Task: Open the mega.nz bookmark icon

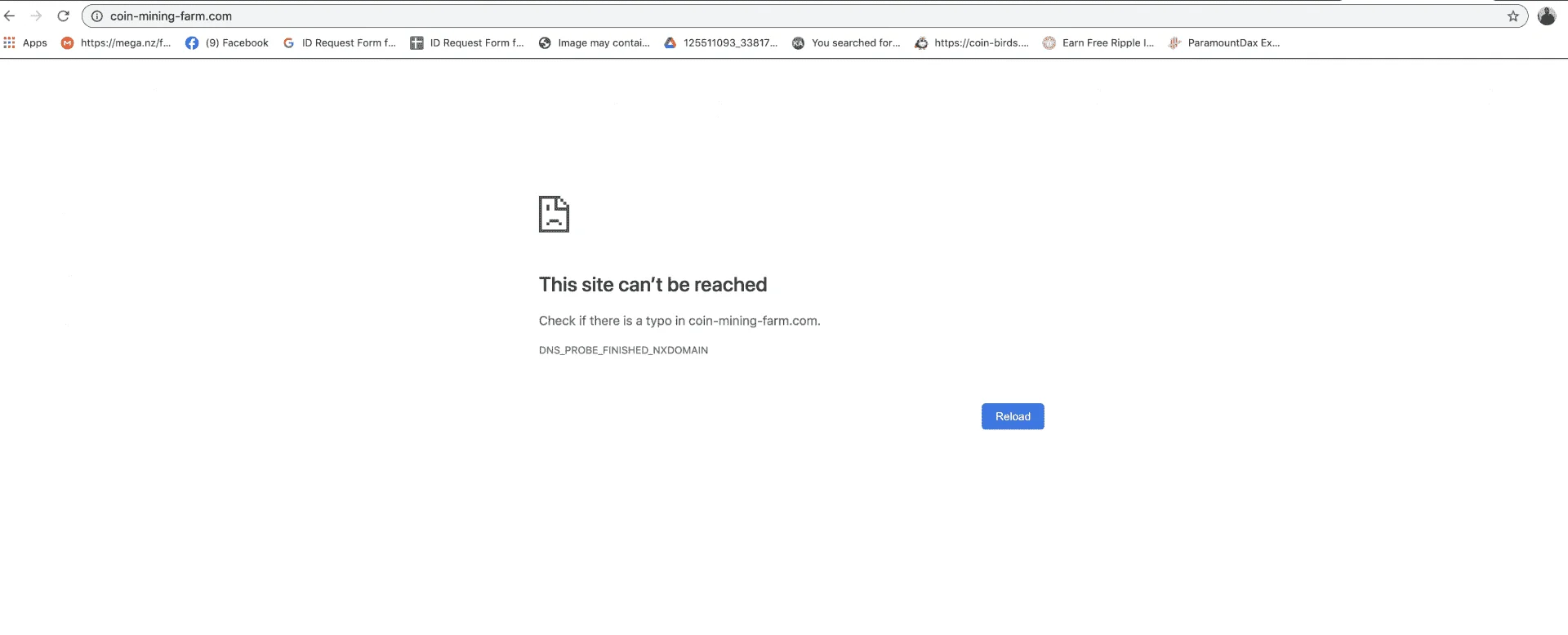Action: click(x=68, y=43)
